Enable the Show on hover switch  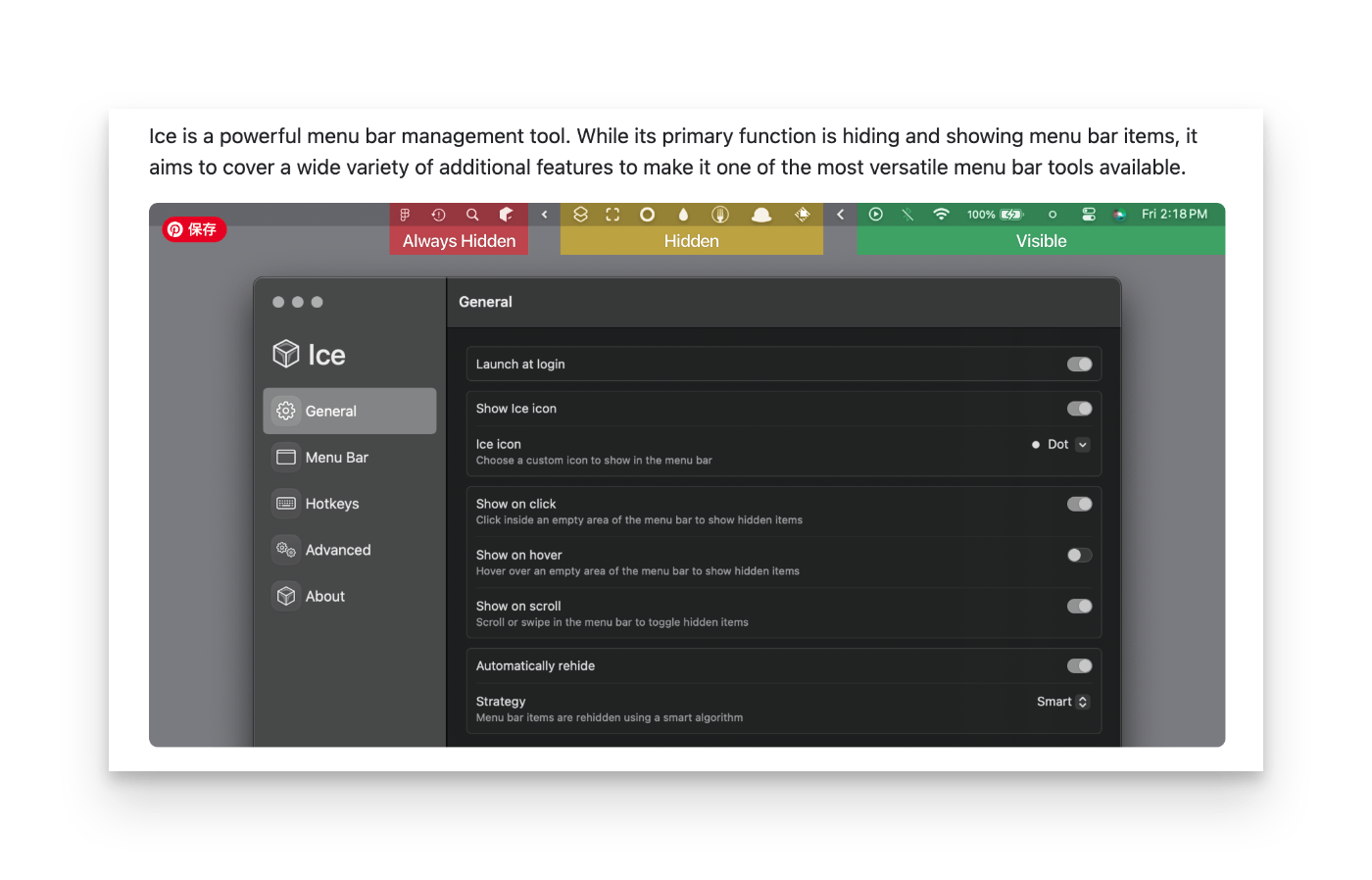click(x=1080, y=555)
